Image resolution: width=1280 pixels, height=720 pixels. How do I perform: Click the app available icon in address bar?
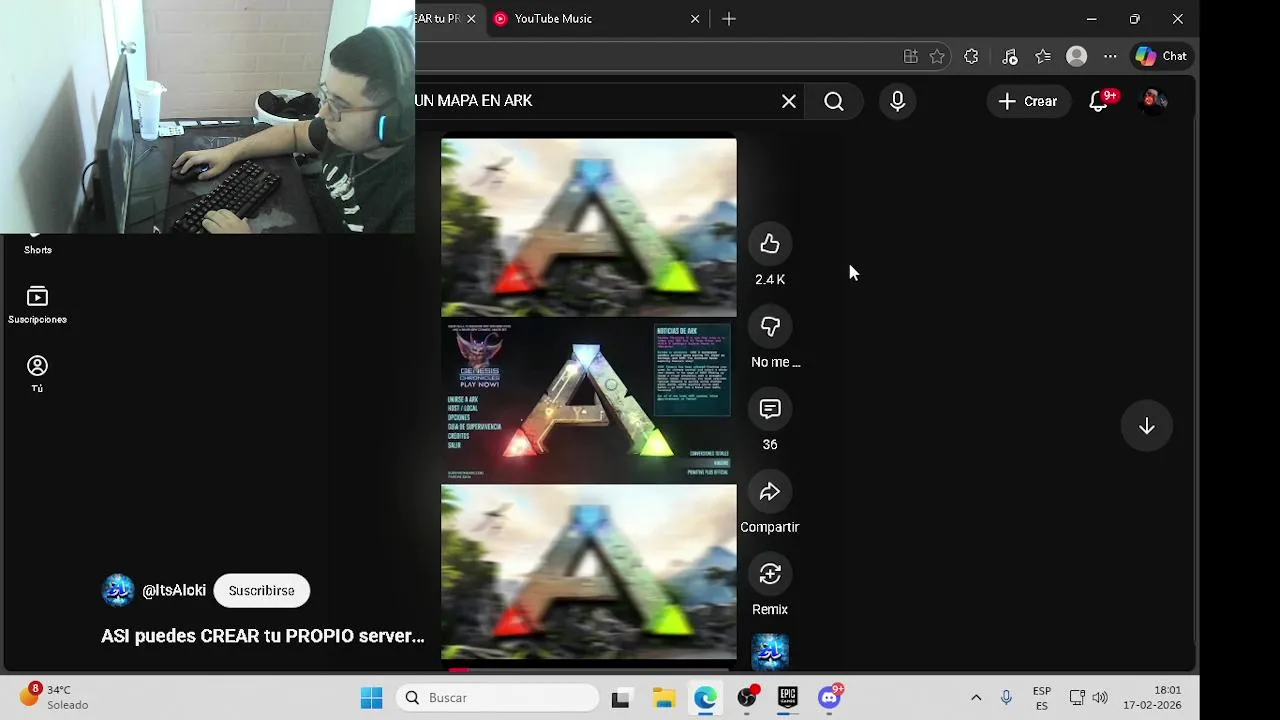pyautogui.click(x=910, y=57)
